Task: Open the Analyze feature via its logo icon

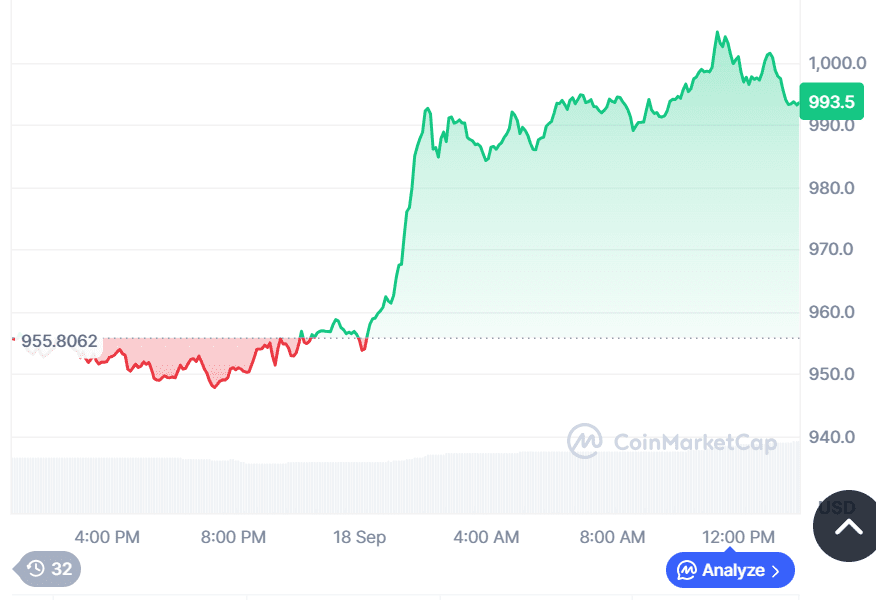Action: 688,570
